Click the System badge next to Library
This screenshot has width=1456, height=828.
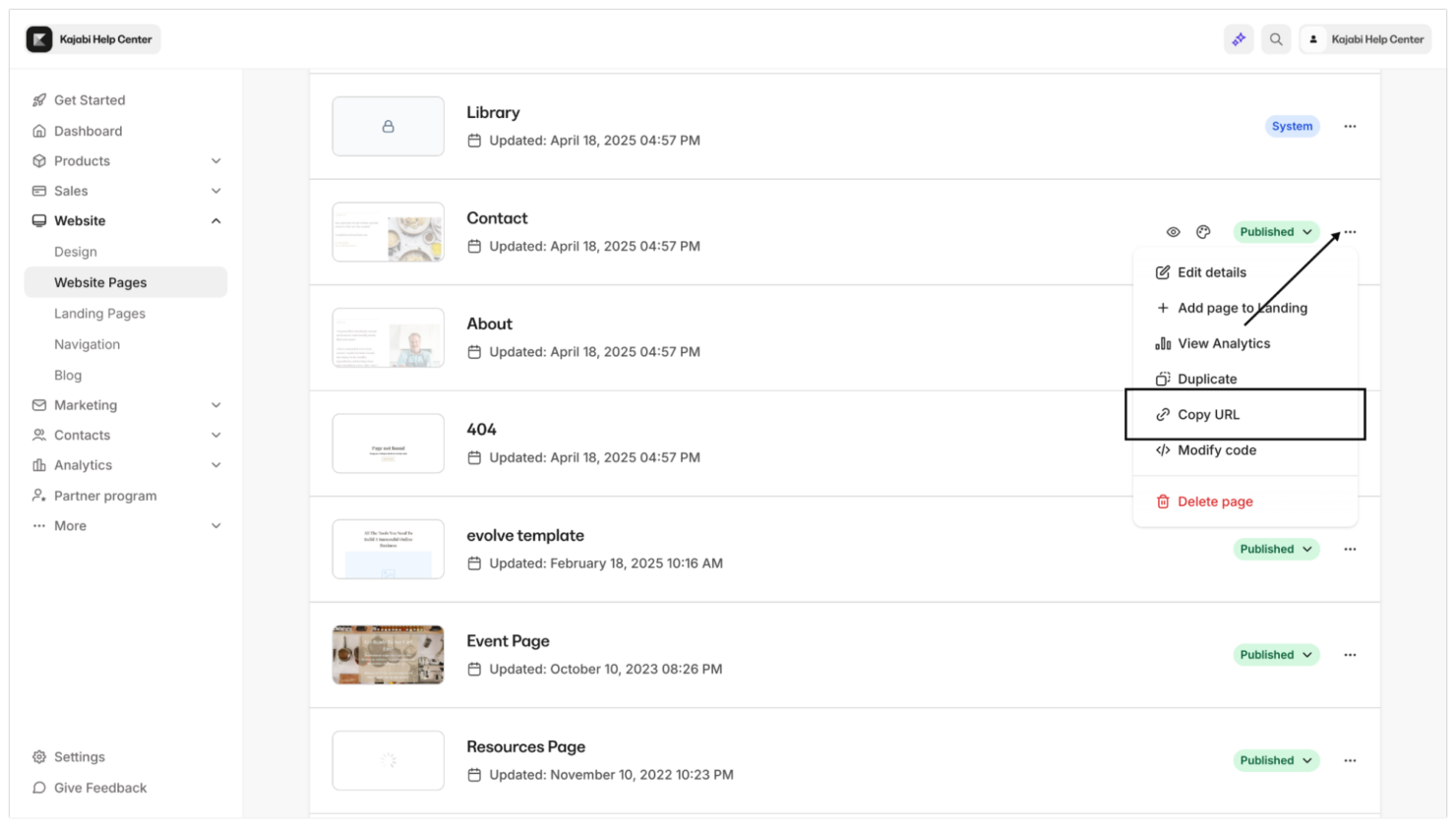(1292, 126)
